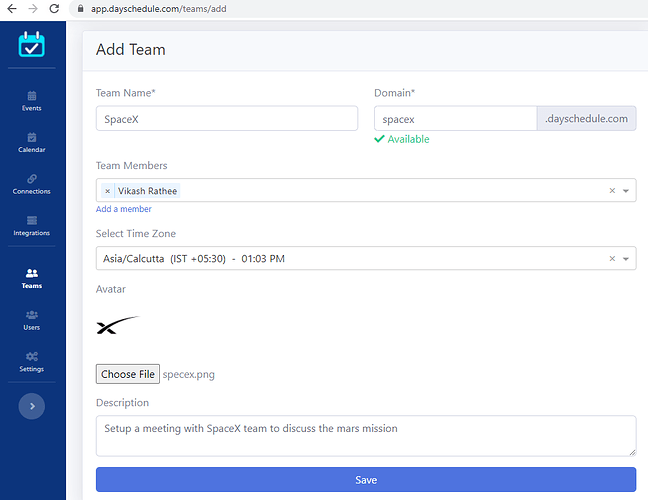Expand the Team Members dropdown arrow
The image size is (648, 500).
626,191
